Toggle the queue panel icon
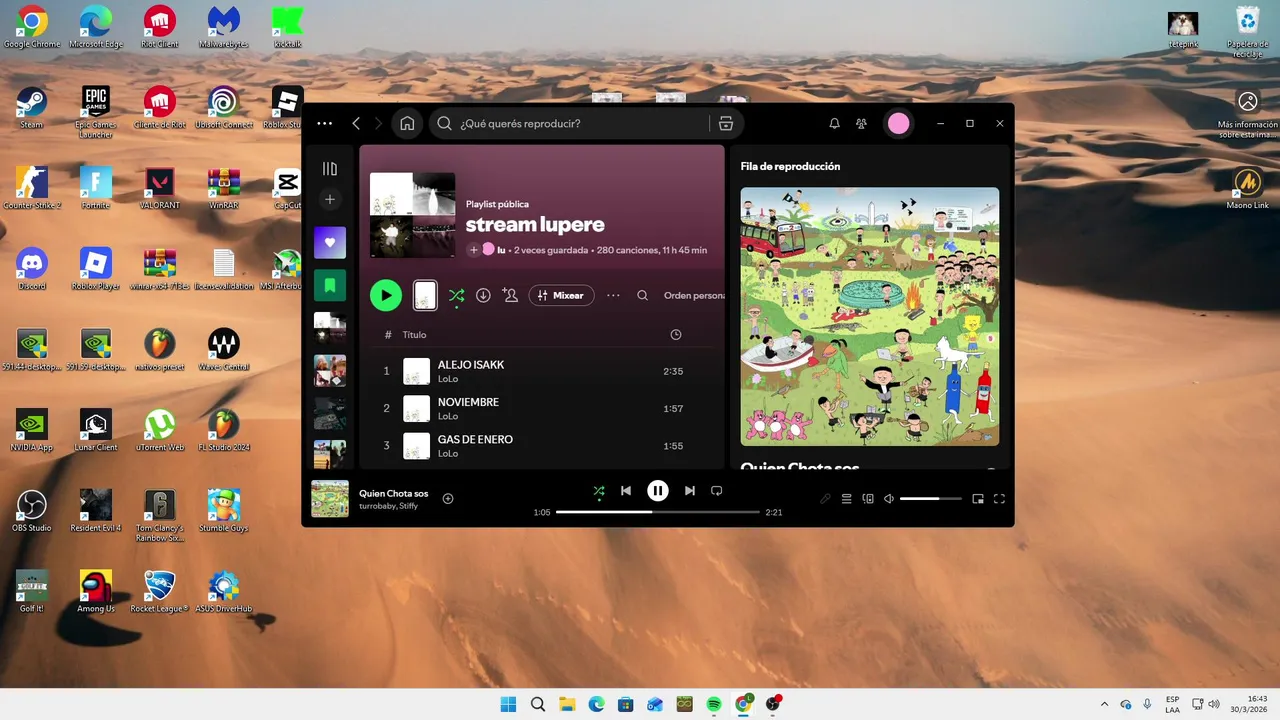 (x=846, y=498)
